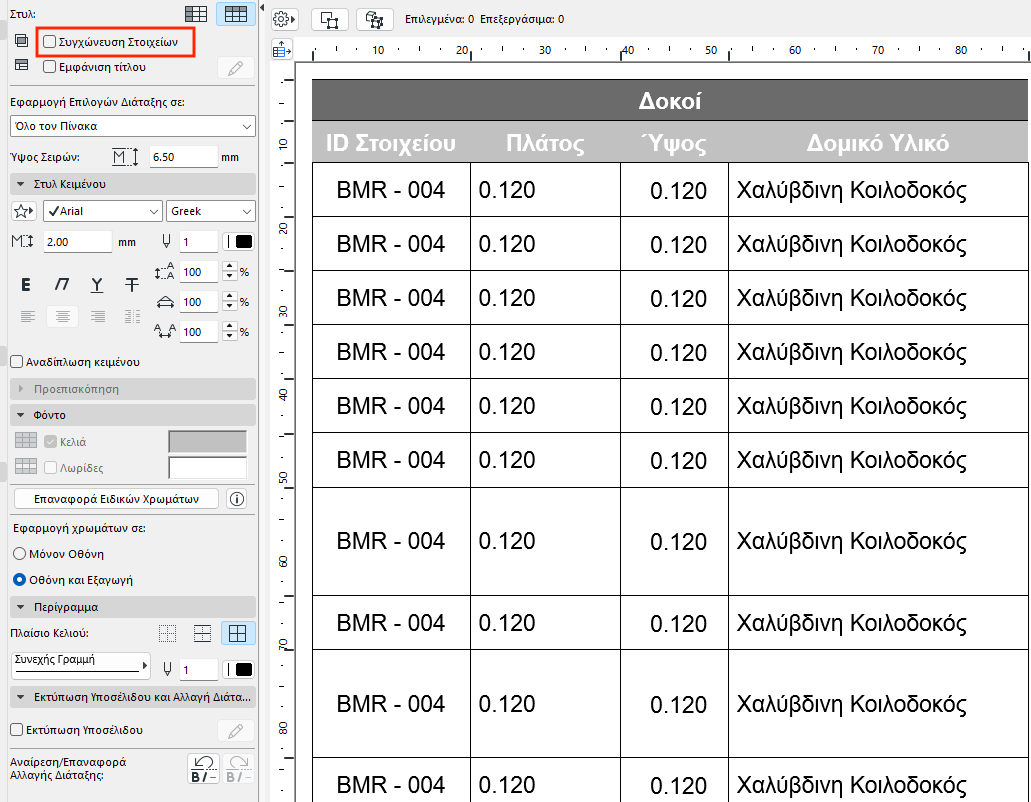Screen dimensions: 1031x802
Task: Toggle underline text style
Action: coord(97,285)
